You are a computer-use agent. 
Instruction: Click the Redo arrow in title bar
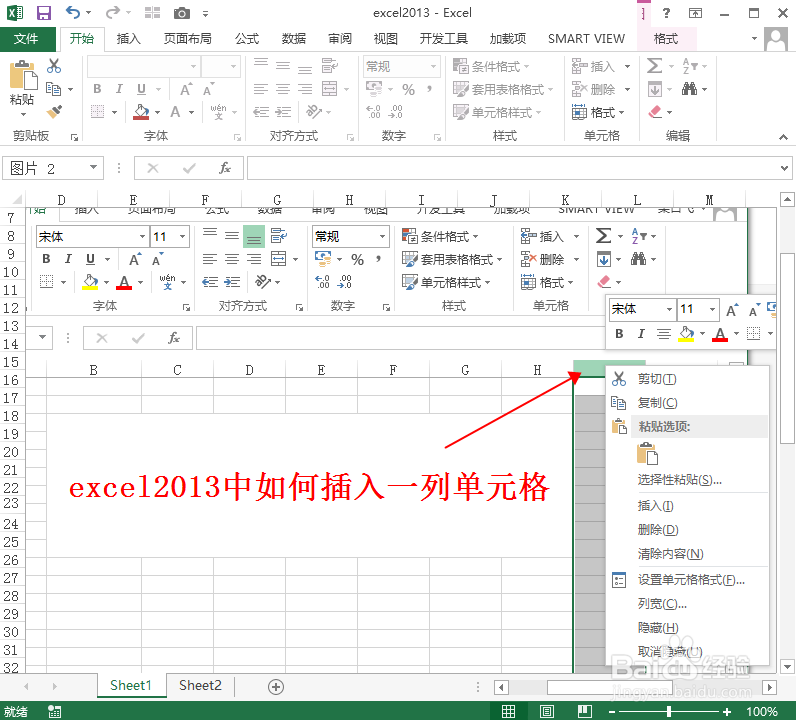(x=113, y=13)
